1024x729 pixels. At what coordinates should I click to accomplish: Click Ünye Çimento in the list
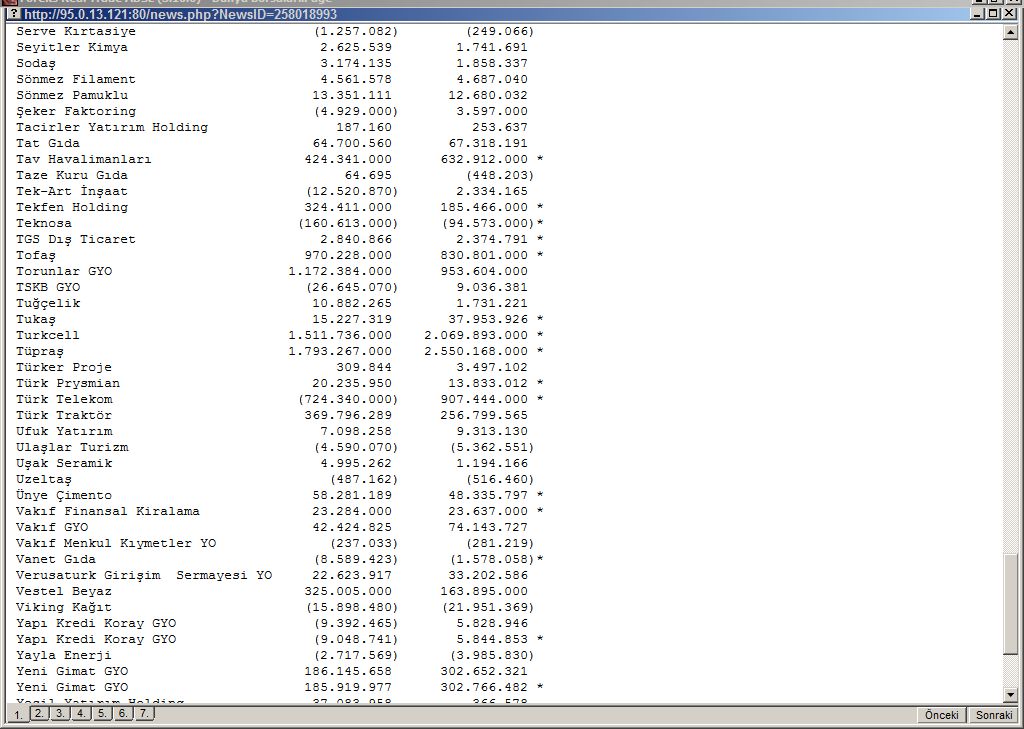[x=64, y=495]
